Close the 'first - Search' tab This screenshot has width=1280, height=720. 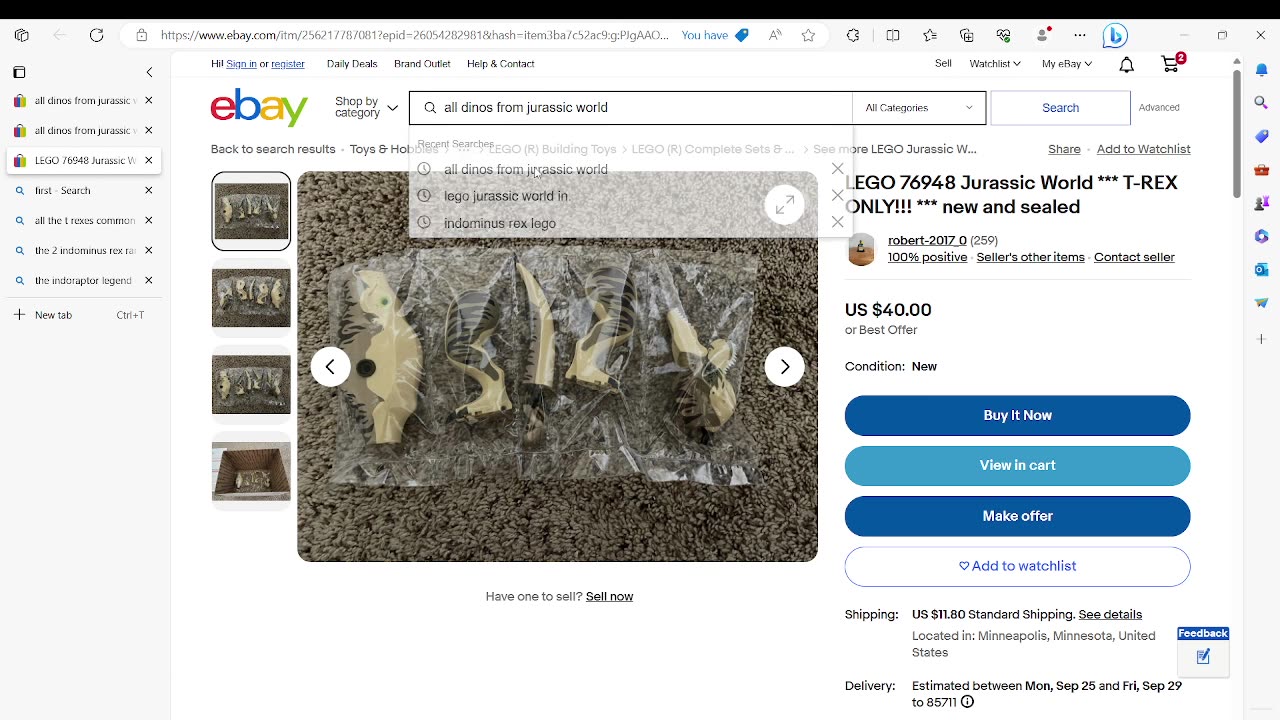coord(148,190)
